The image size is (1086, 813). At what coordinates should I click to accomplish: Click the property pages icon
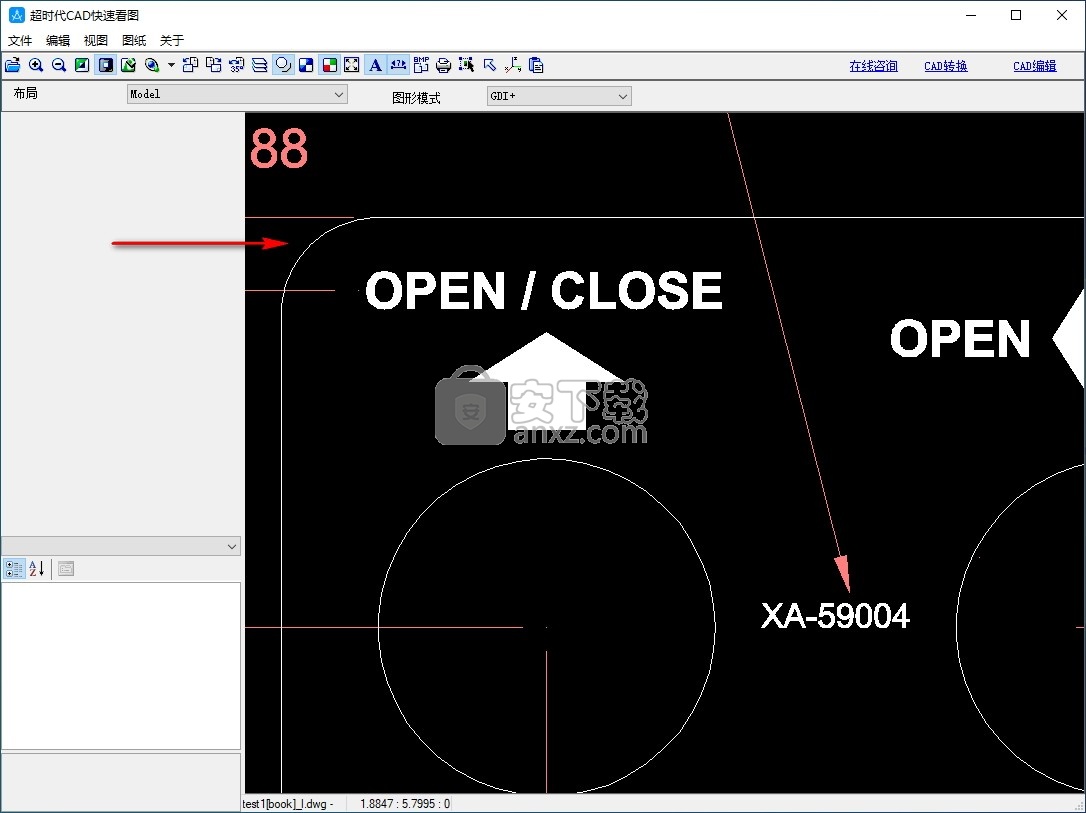coord(66,569)
